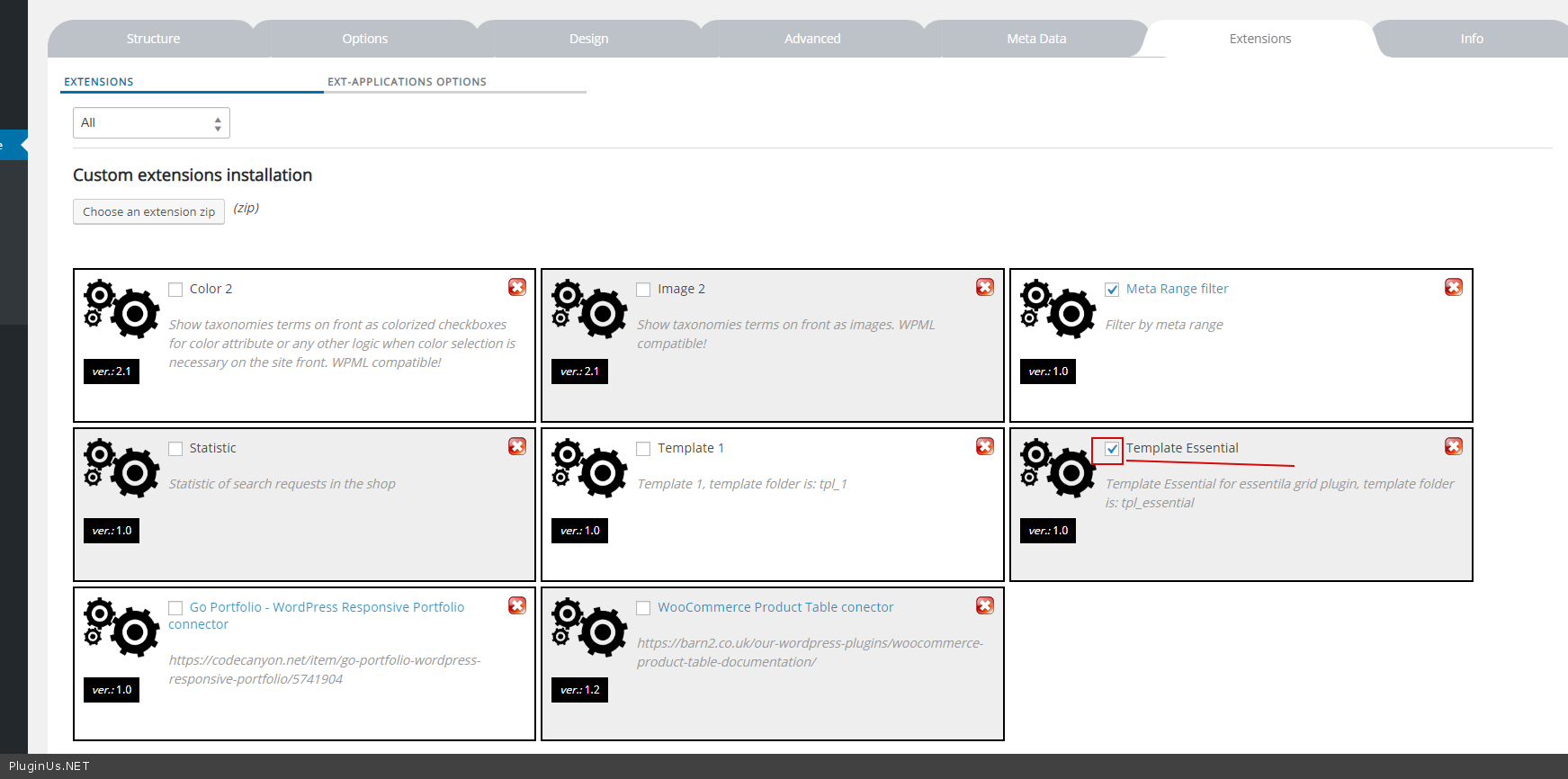The image size is (1568, 779).
Task: Click the gears icon of Color 2
Action: pyautogui.click(x=121, y=309)
